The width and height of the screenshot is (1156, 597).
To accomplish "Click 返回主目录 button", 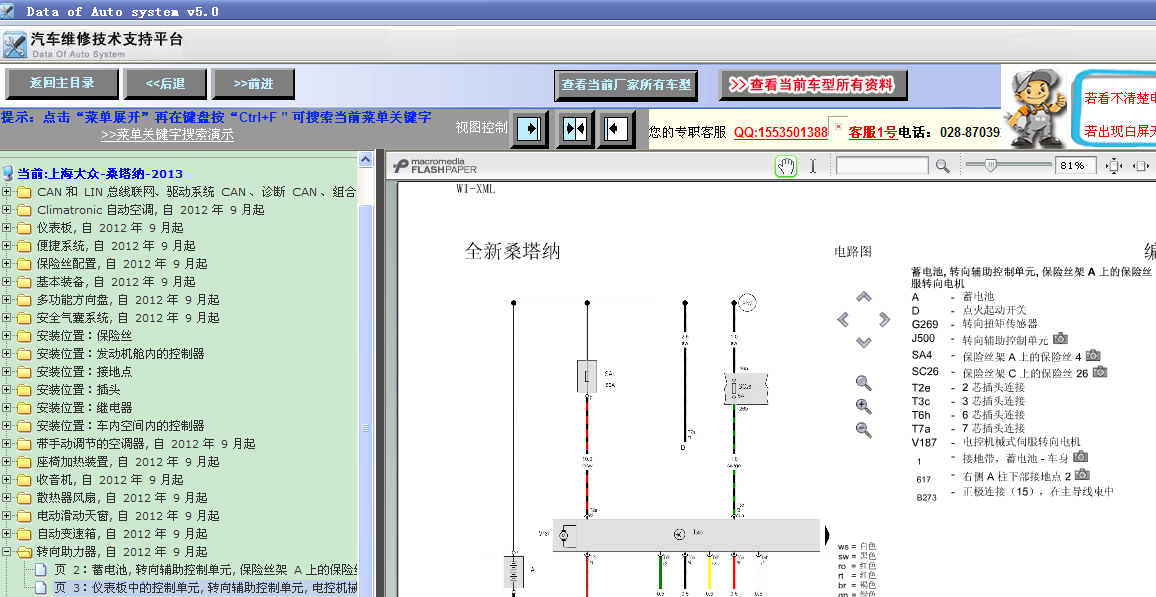I will (x=62, y=83).
